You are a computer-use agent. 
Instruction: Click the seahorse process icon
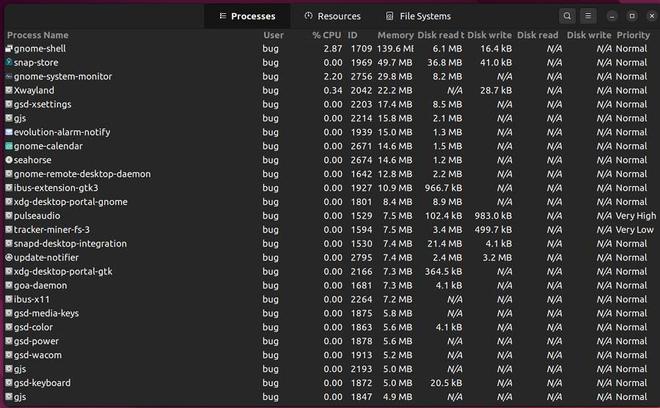click(9, 160)
